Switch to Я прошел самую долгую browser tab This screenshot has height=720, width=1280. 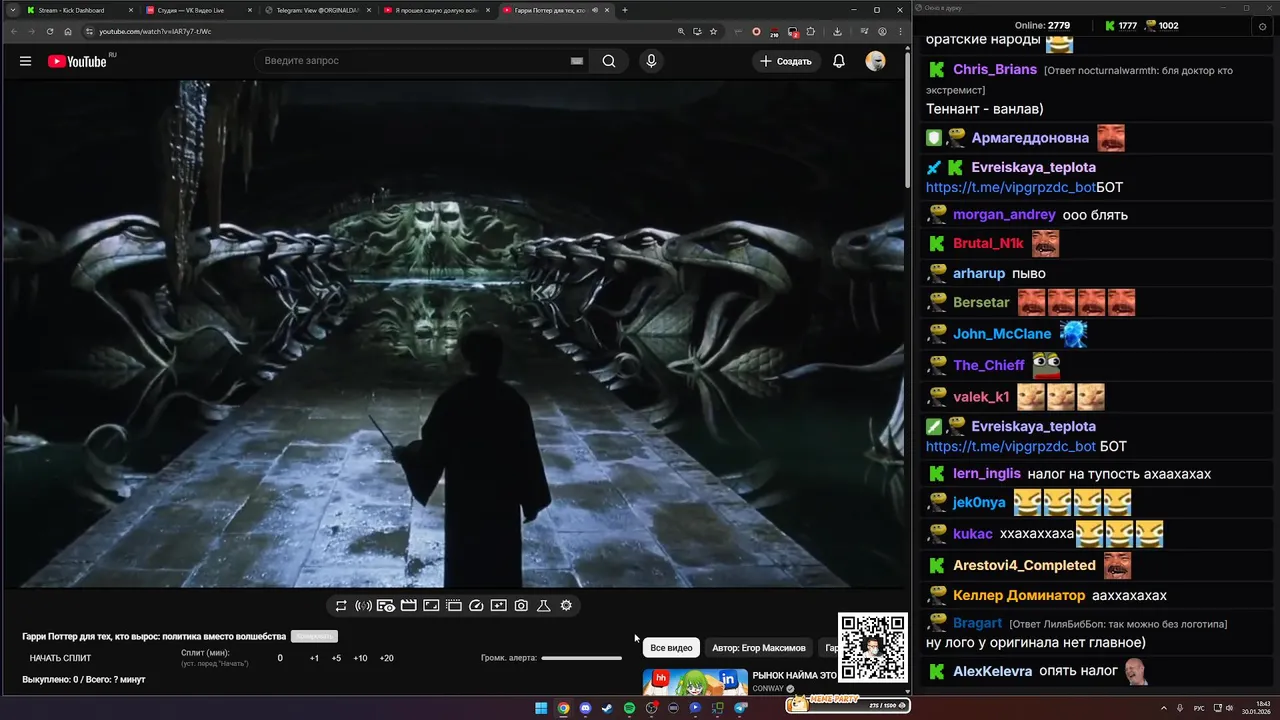pos(437,10)
